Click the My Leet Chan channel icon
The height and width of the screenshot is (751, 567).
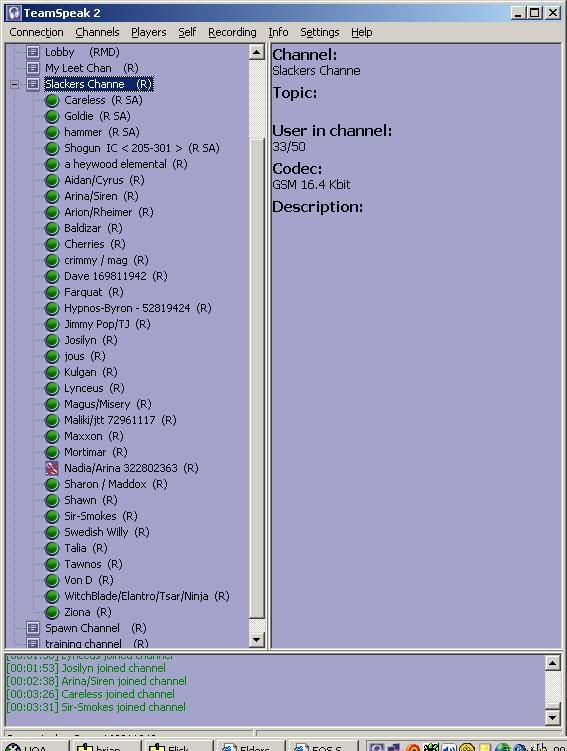tap(33, 68)
